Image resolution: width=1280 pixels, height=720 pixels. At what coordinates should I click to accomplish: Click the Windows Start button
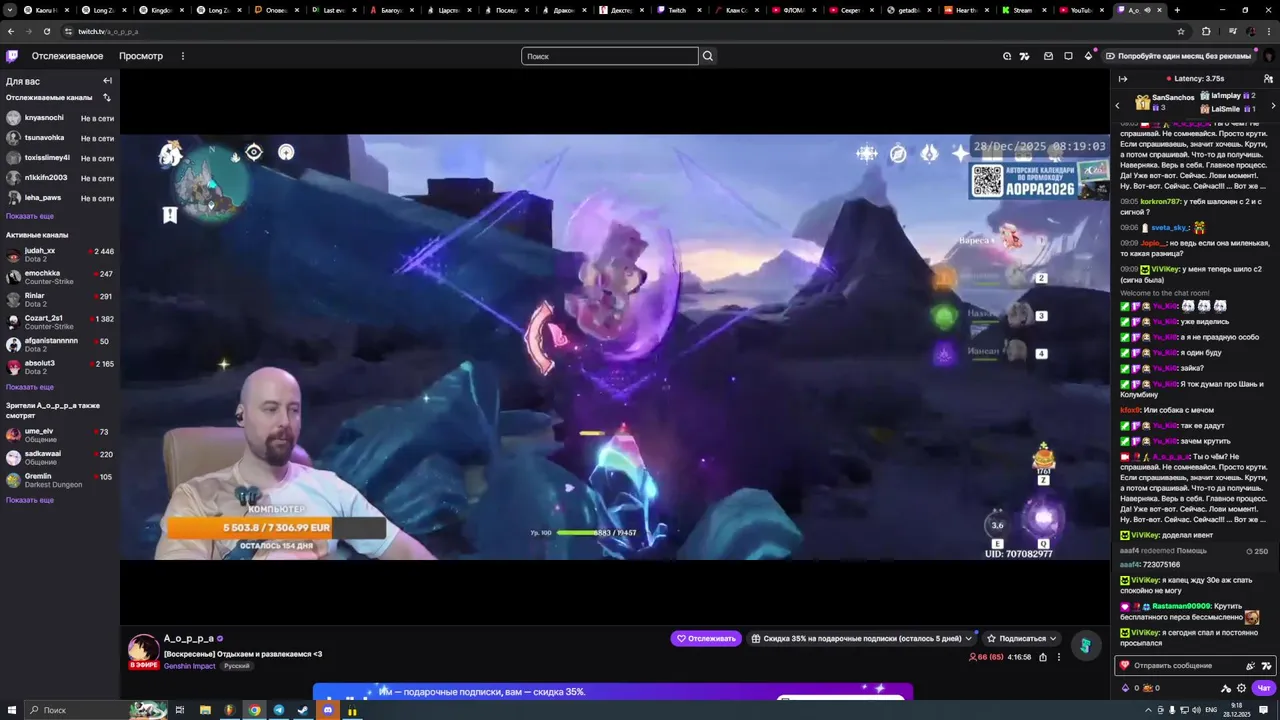coord(10,710)
